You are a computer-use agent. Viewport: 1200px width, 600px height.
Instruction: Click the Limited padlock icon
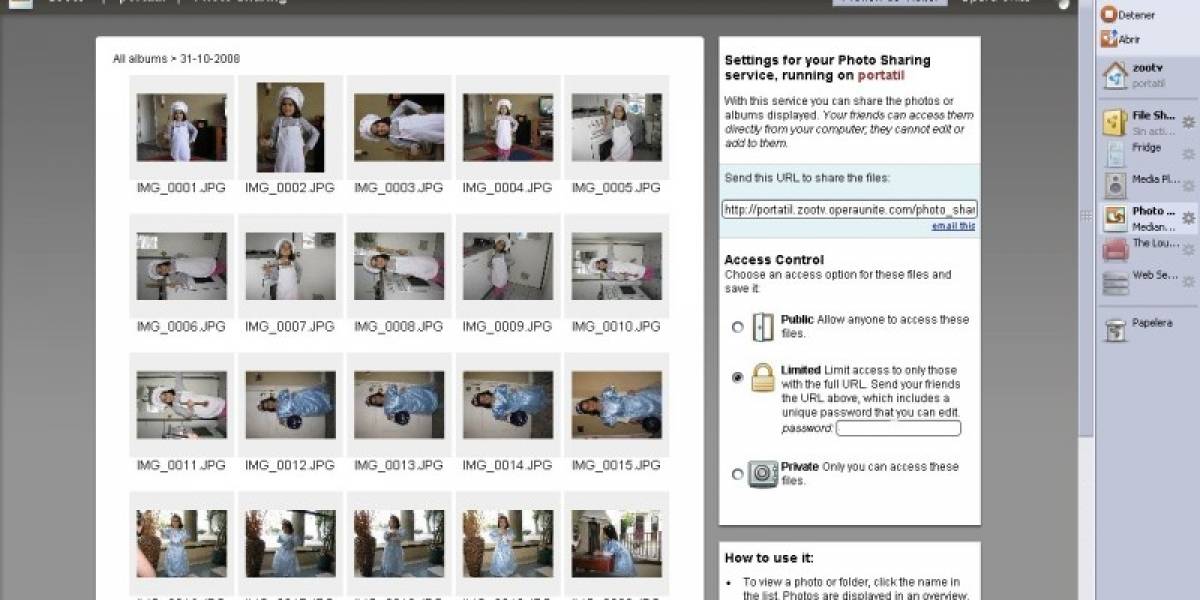click(763, 377)
